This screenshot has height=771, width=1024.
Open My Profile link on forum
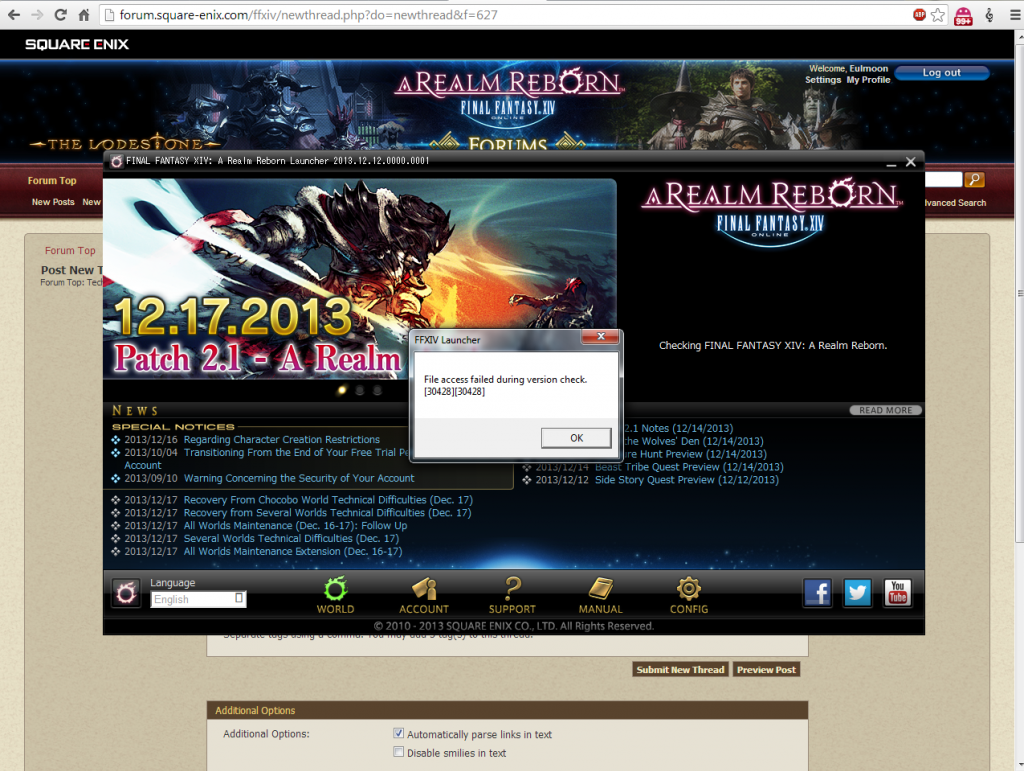coord(869,80)
